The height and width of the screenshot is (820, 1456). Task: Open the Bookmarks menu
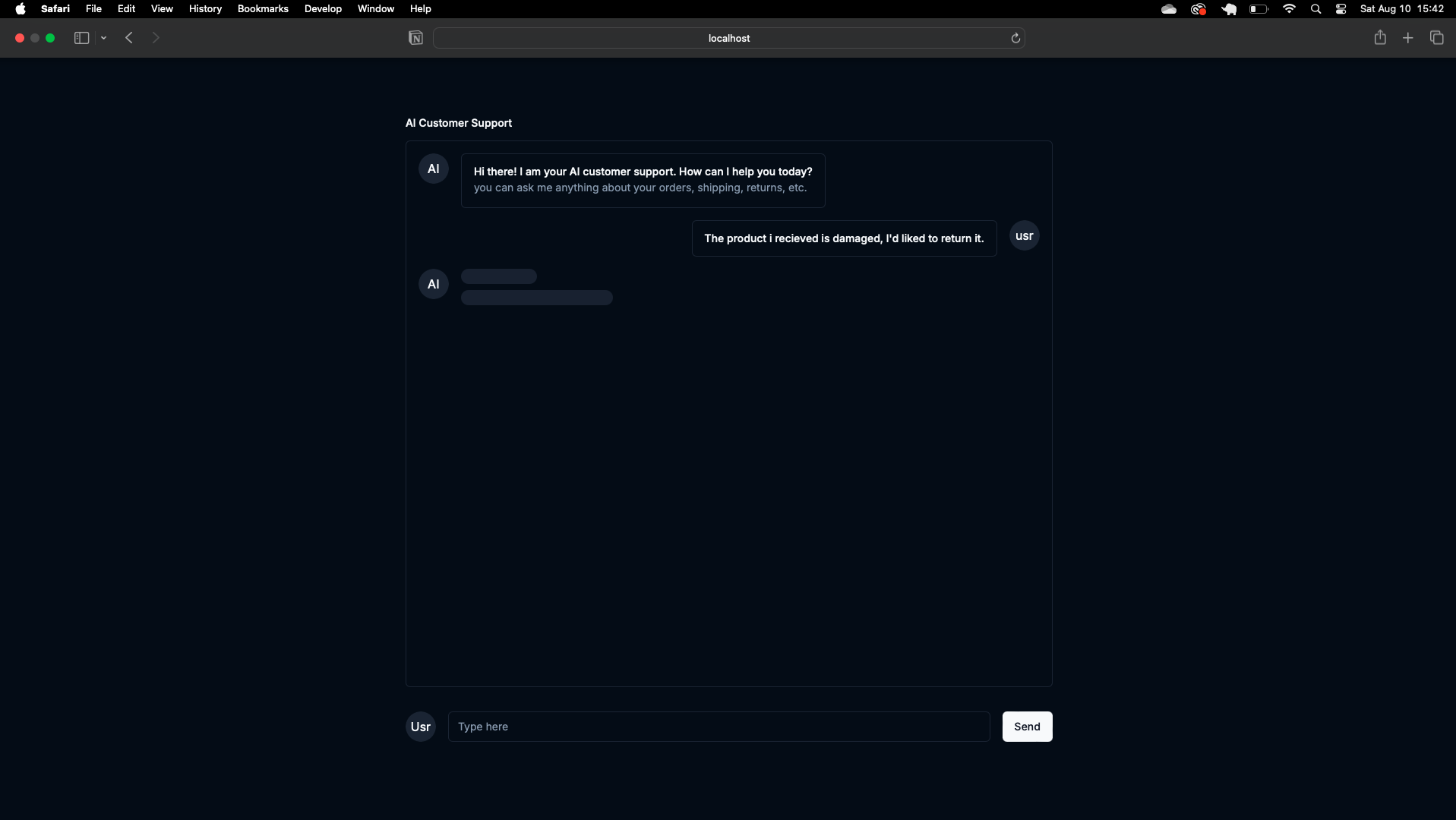tap(262, 8)
